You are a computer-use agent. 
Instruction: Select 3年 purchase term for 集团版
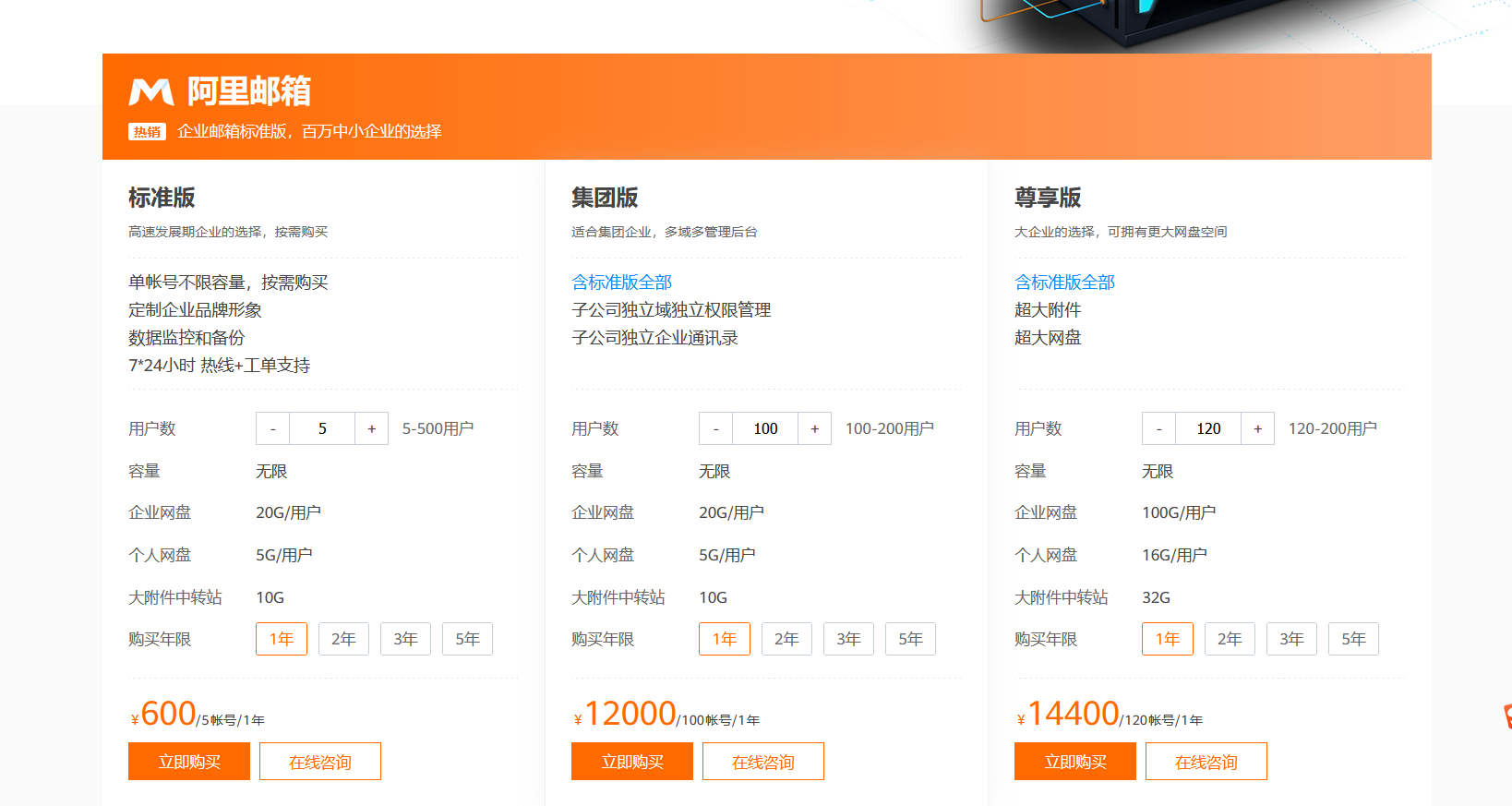[x=848, y=639]
